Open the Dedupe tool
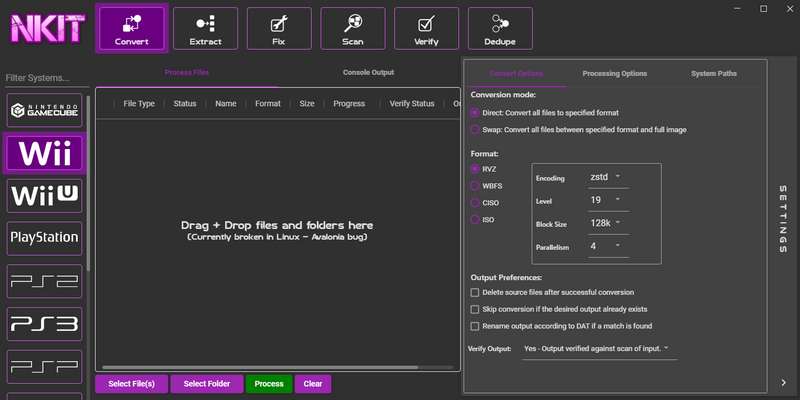Viewport: 800px width, 400px height. 500,28
